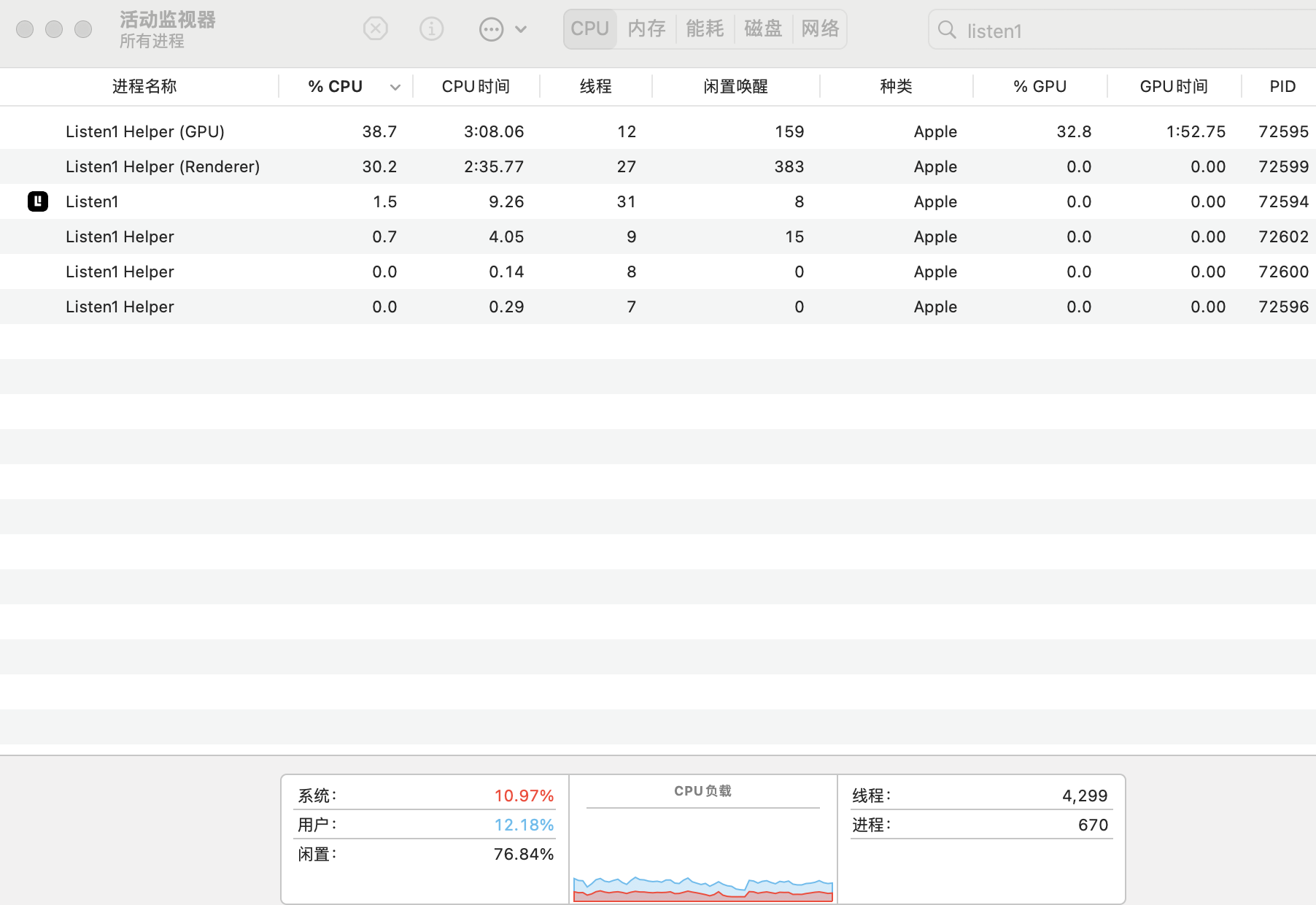Switch to the 网络 tab
Image resolution: width=1316 pixels, height=905 pixels.
[x=820, y=28]
